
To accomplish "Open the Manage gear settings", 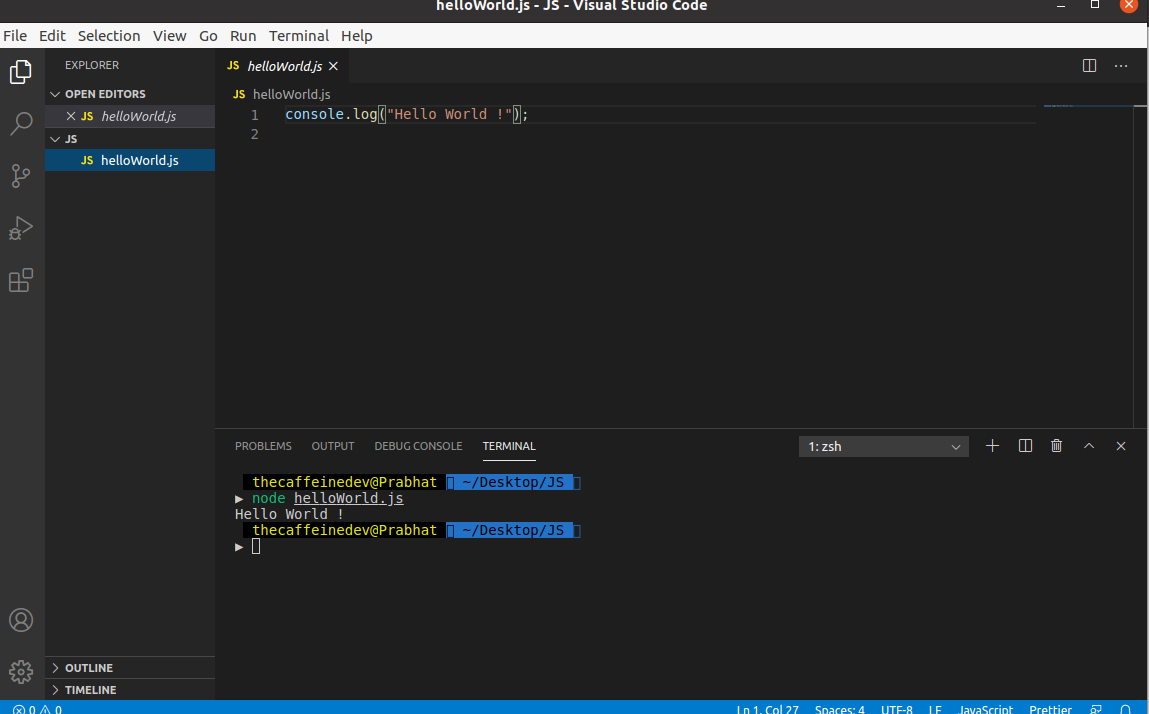I will [21, 671].
